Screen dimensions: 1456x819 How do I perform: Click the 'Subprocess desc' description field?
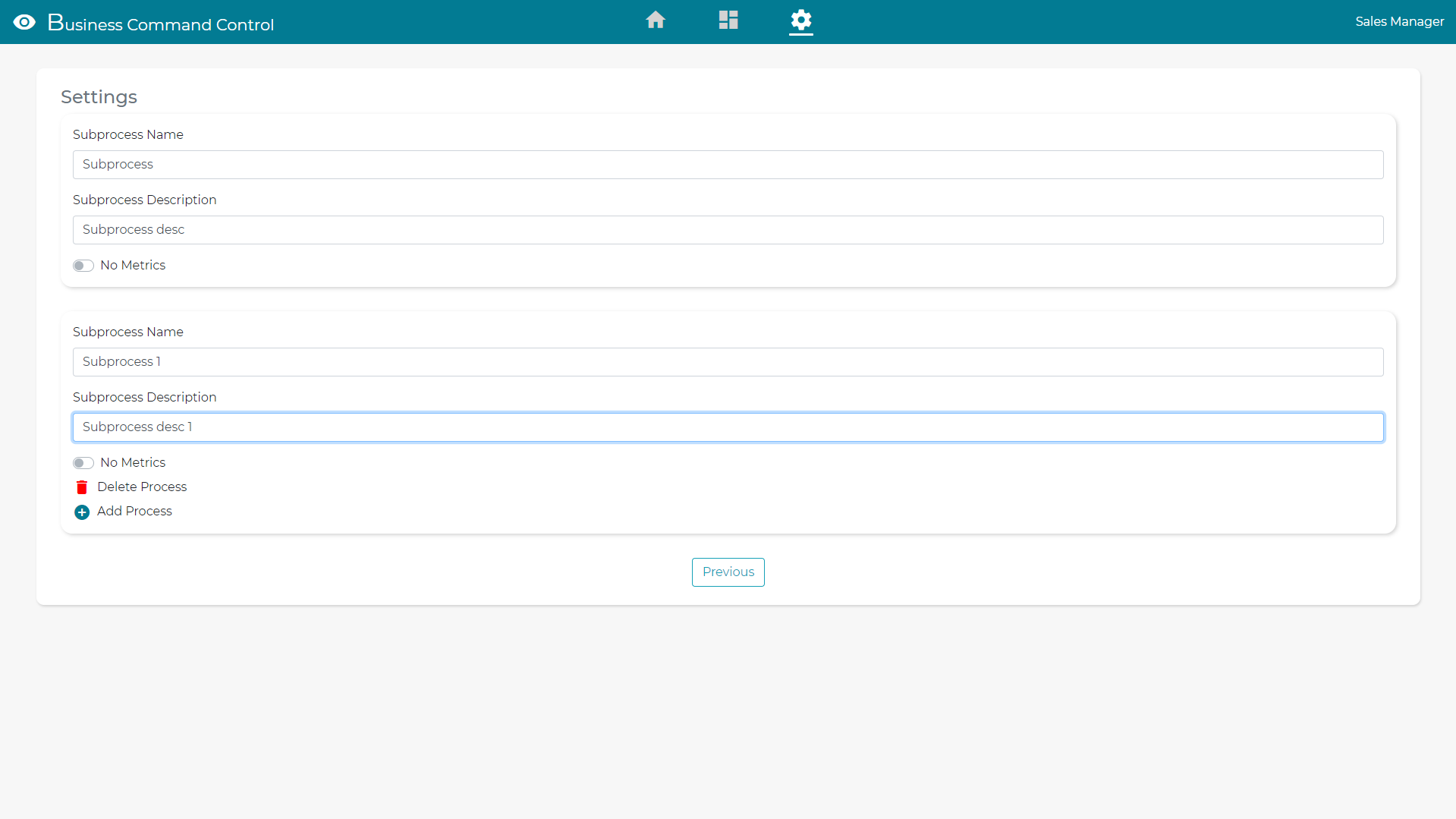pyautogui.click(x=728, y=230)
